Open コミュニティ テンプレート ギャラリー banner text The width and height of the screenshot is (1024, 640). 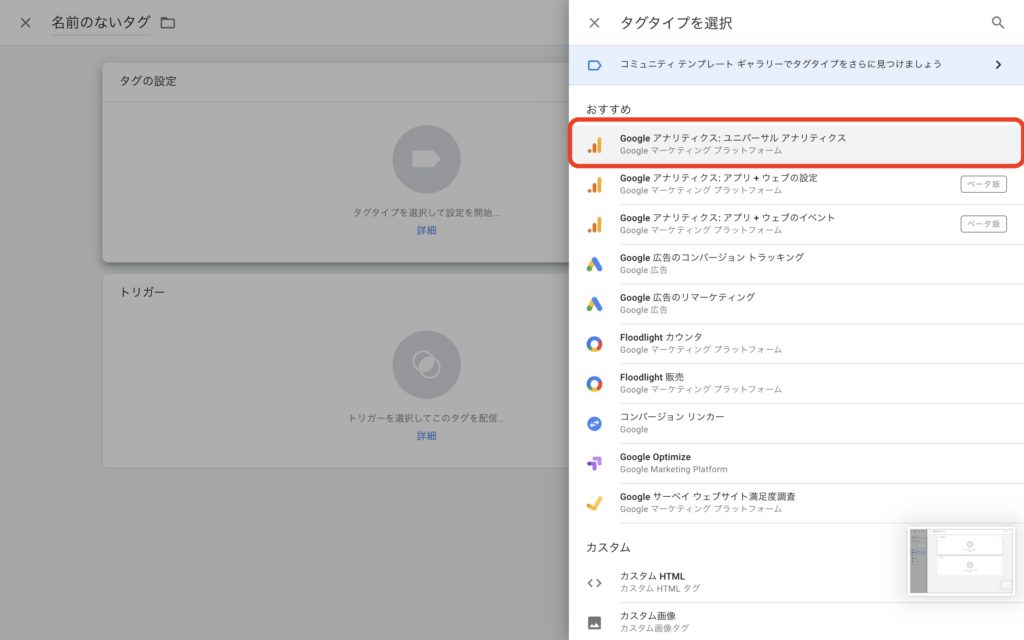point(780,64)
